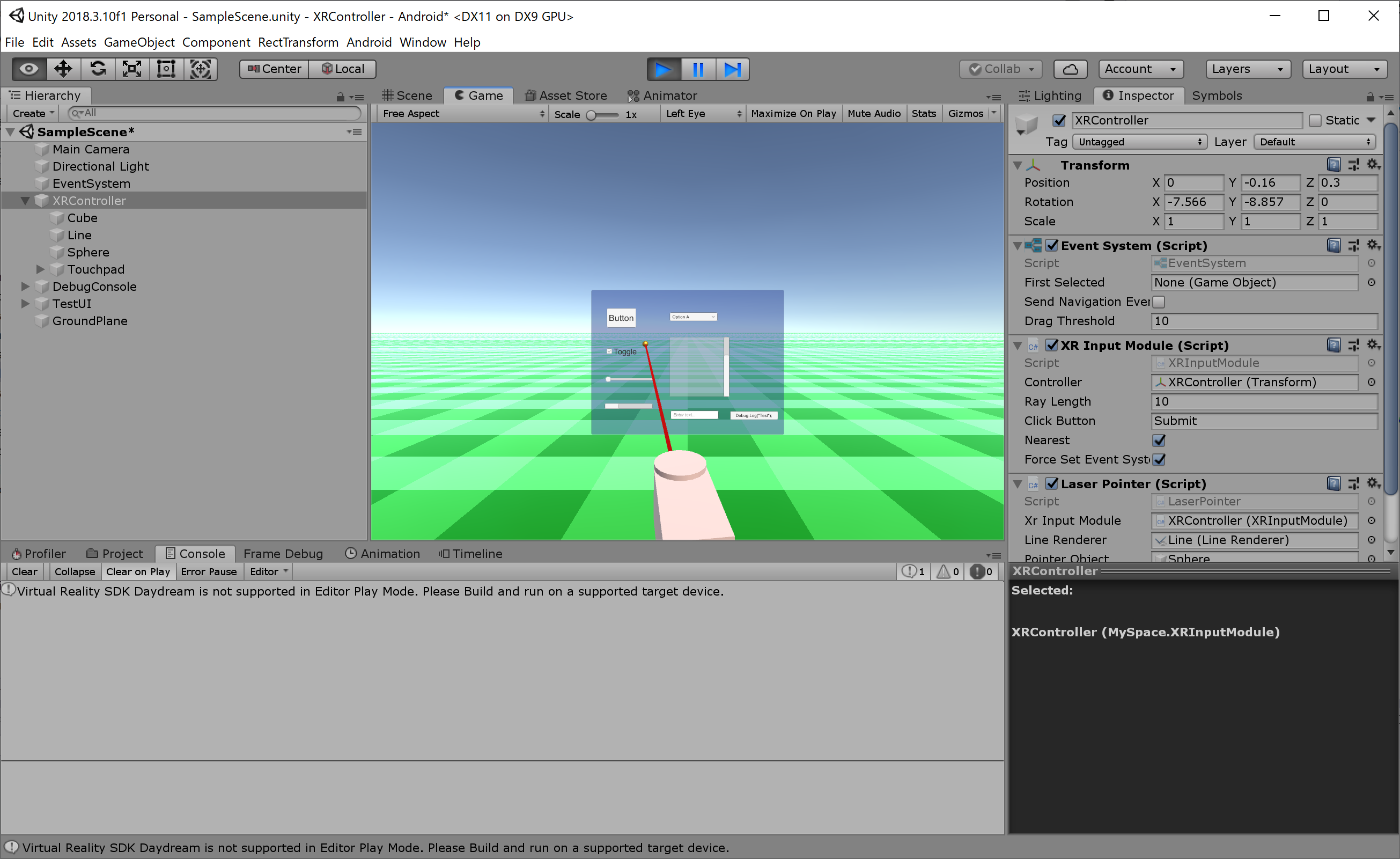Select the Scale tool
This screenshot has height=859, width=1400.
tap(132, 69)
